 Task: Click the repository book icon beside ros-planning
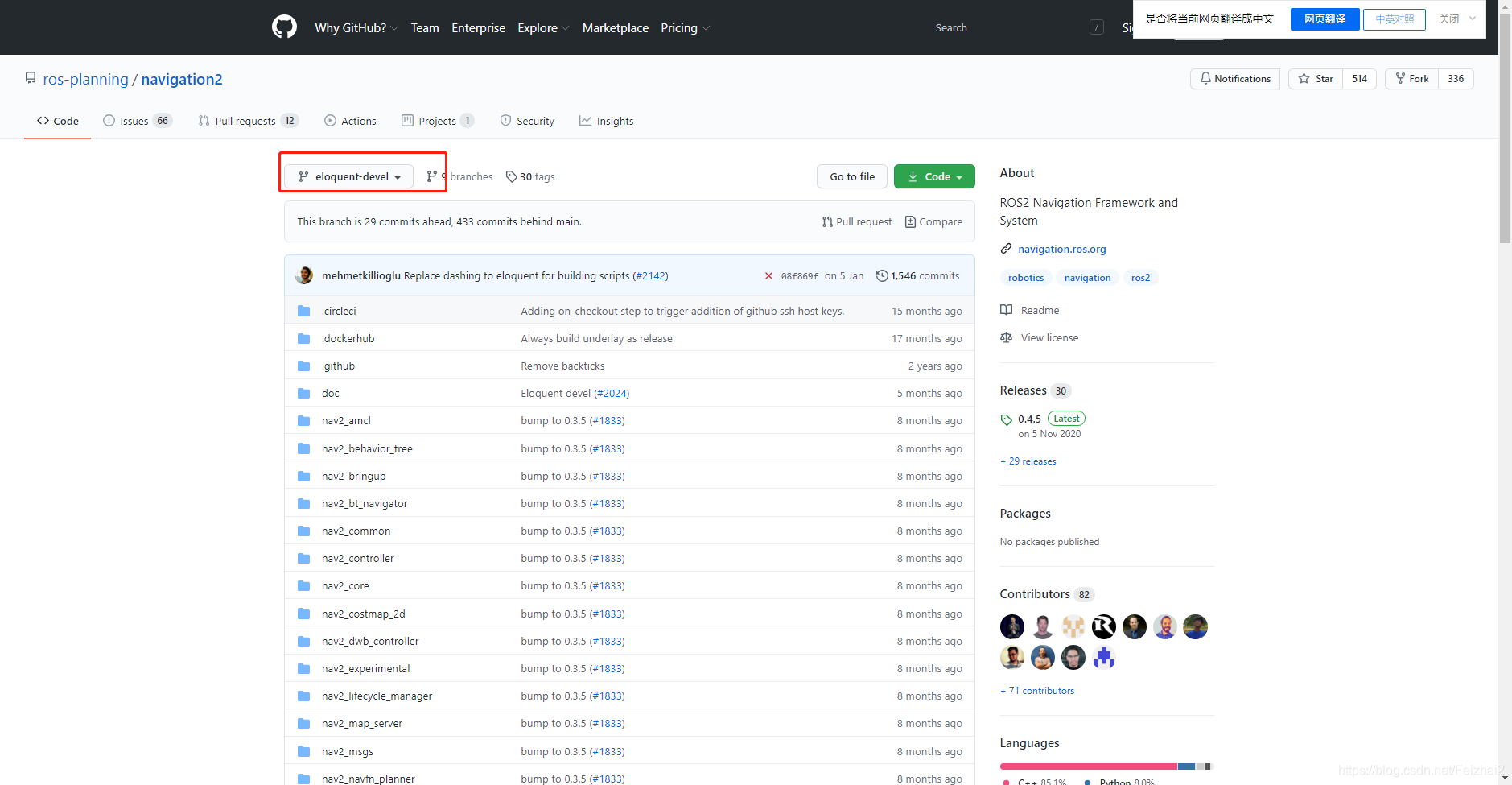pos(31,78)
